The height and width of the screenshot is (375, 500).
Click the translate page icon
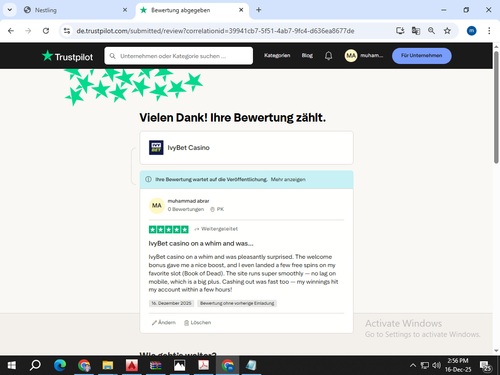click(x=416, y=31)
